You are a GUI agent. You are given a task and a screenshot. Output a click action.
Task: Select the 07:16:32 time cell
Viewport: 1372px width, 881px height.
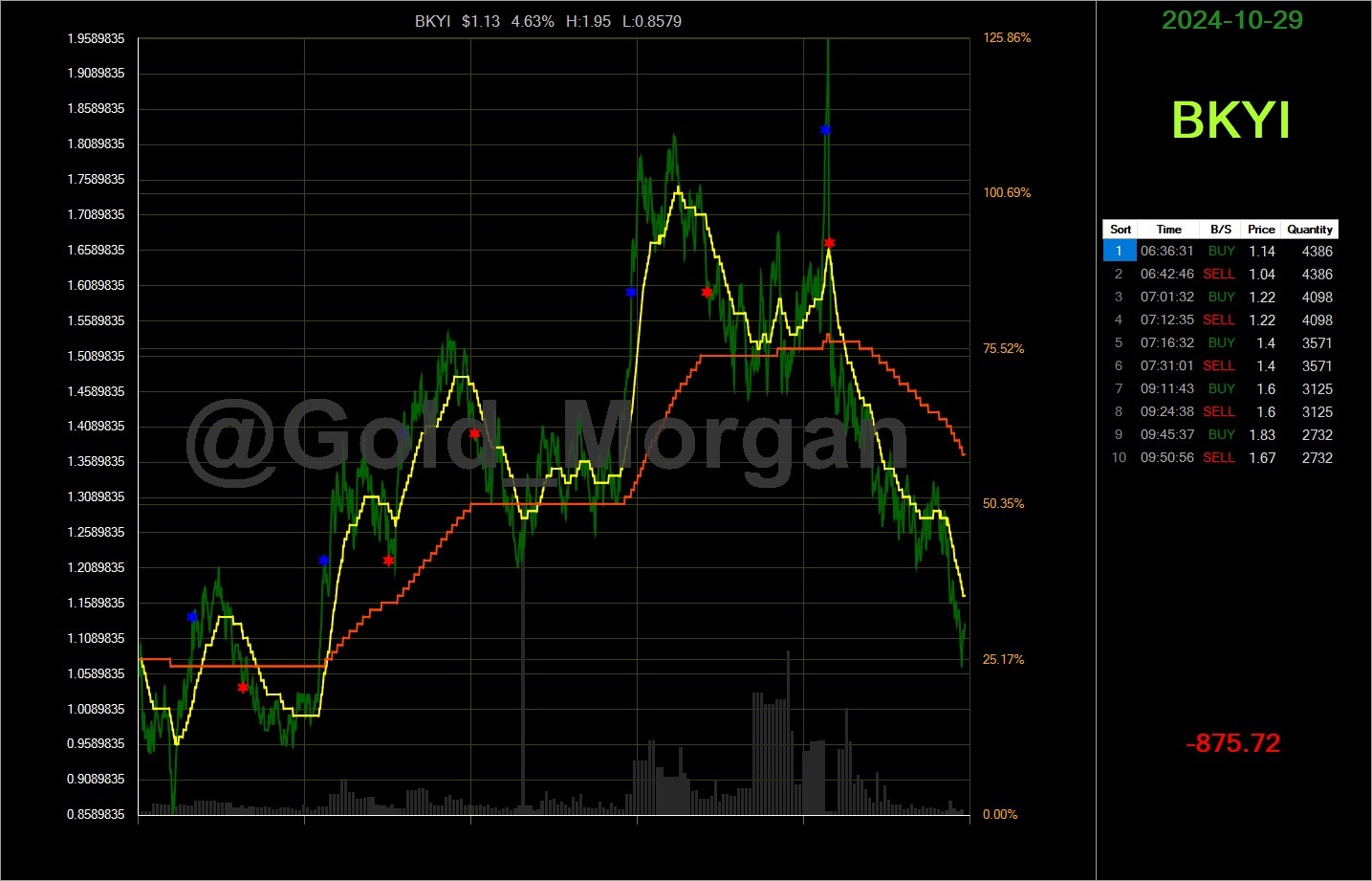1166,342
